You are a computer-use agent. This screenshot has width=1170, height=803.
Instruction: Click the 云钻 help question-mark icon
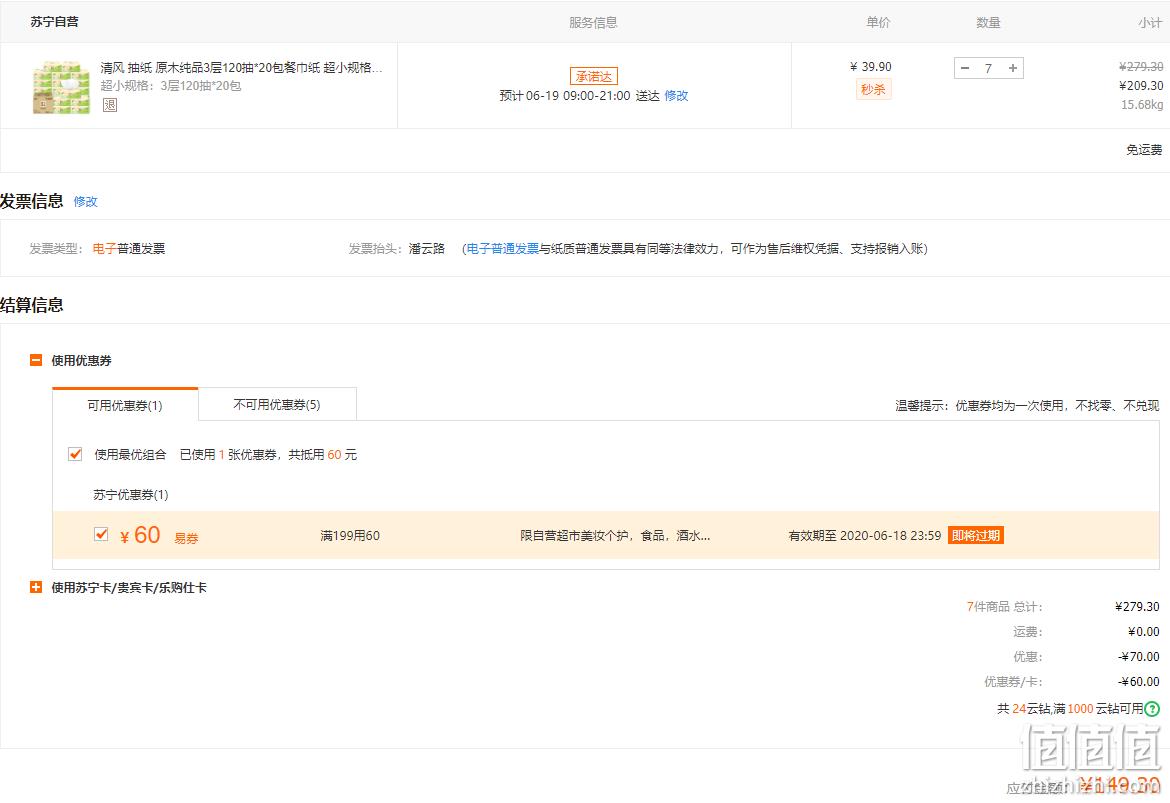tap(1152, 708)
